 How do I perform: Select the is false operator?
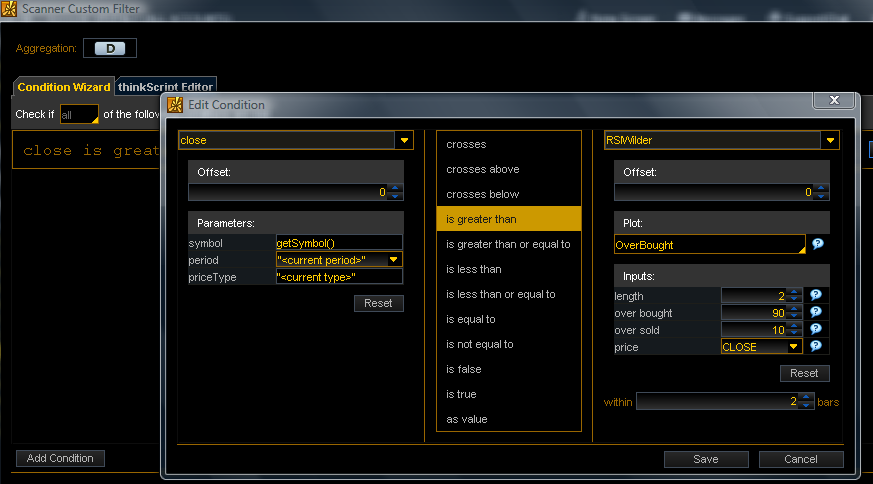[x=509, y=369]
